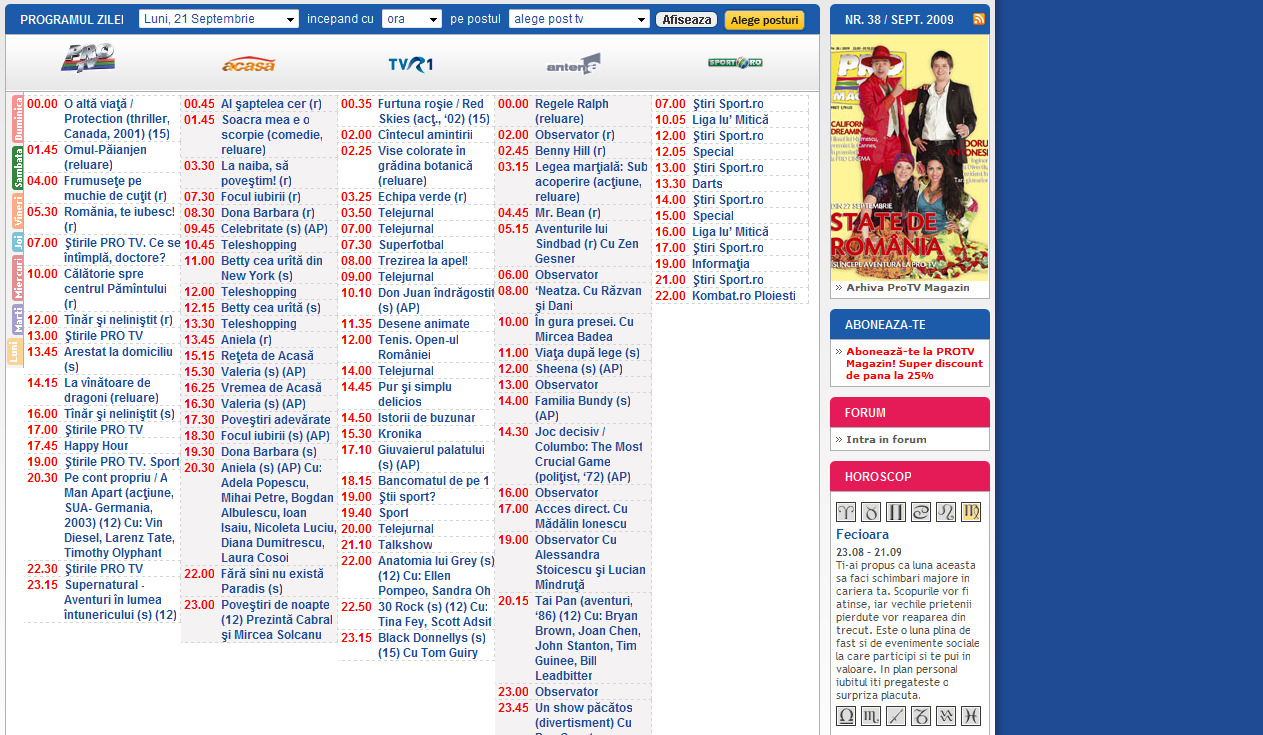Switch to the Joi day tab
Viewport: 1263px width, 735px height.
(17, 242)
